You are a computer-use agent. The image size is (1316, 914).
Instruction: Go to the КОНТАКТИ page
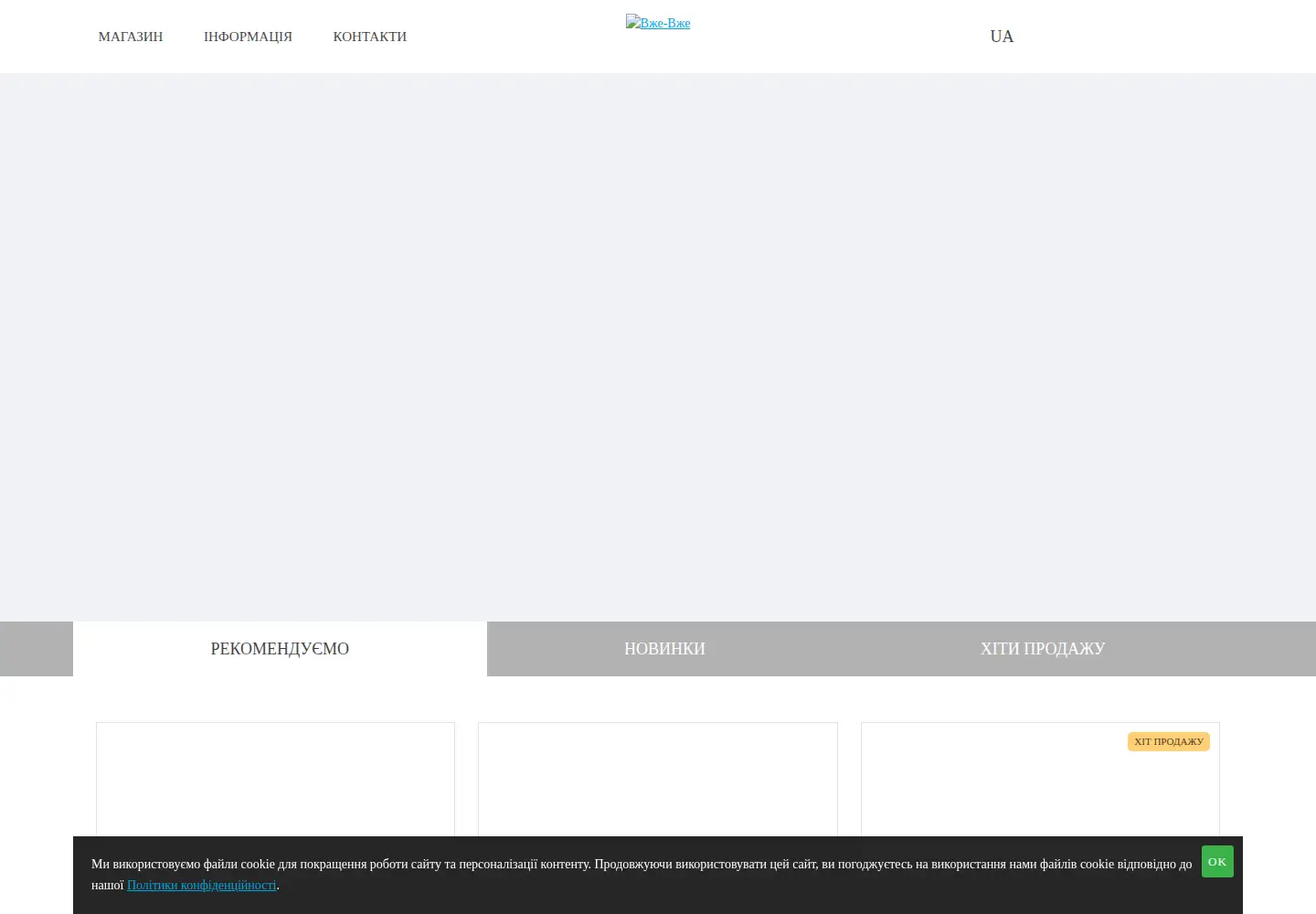click(x=370, y=37)
